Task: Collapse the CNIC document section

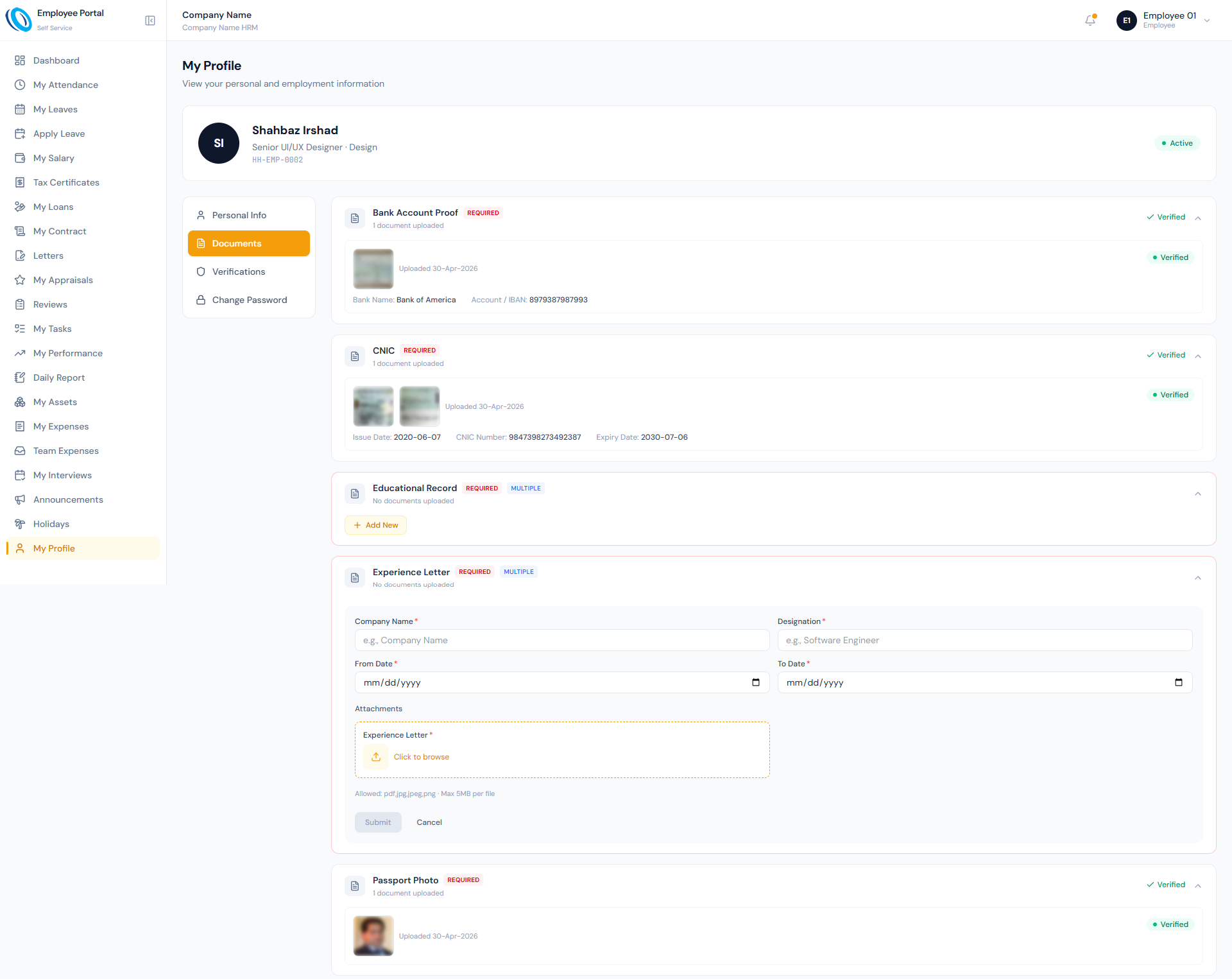Action: [1198, 356]
